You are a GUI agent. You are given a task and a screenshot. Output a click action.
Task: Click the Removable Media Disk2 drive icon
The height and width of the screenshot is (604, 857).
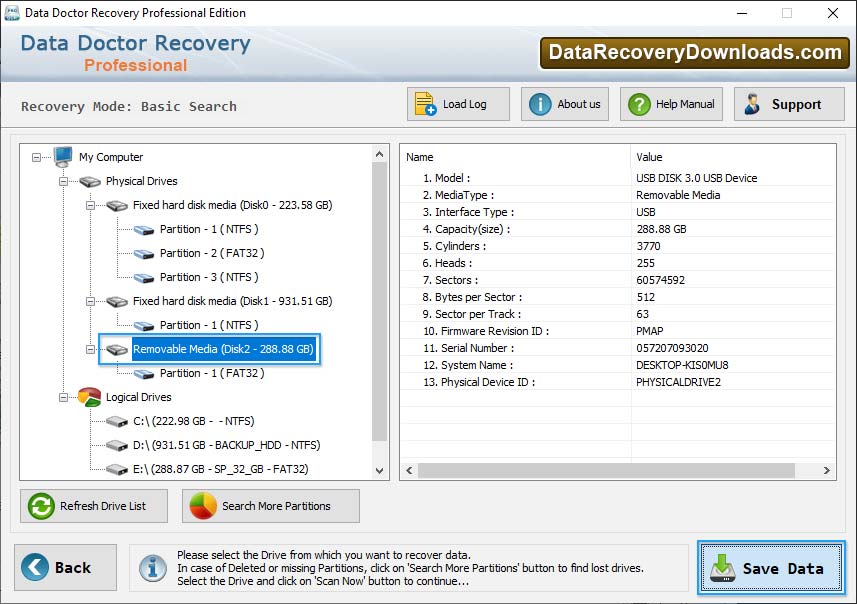[x=117, y=349]
